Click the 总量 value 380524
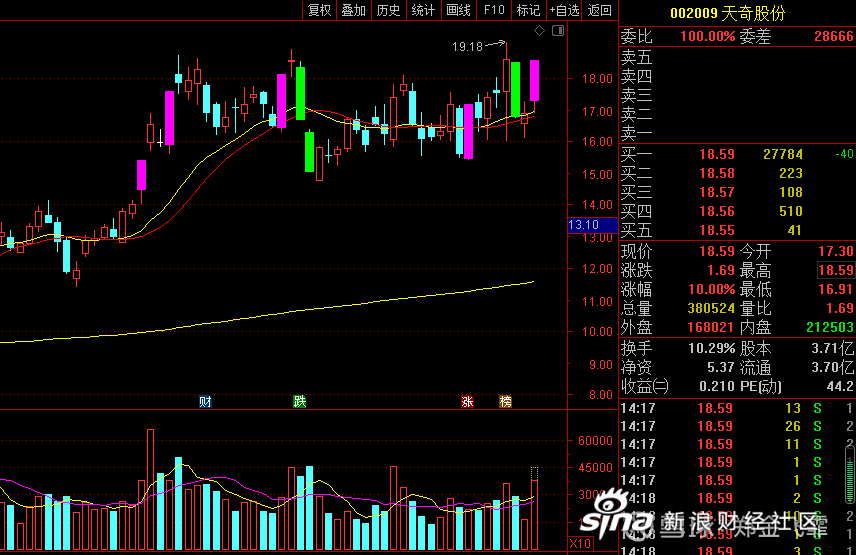The width and height of the screenshot is (856, 555). click(711, 308)
